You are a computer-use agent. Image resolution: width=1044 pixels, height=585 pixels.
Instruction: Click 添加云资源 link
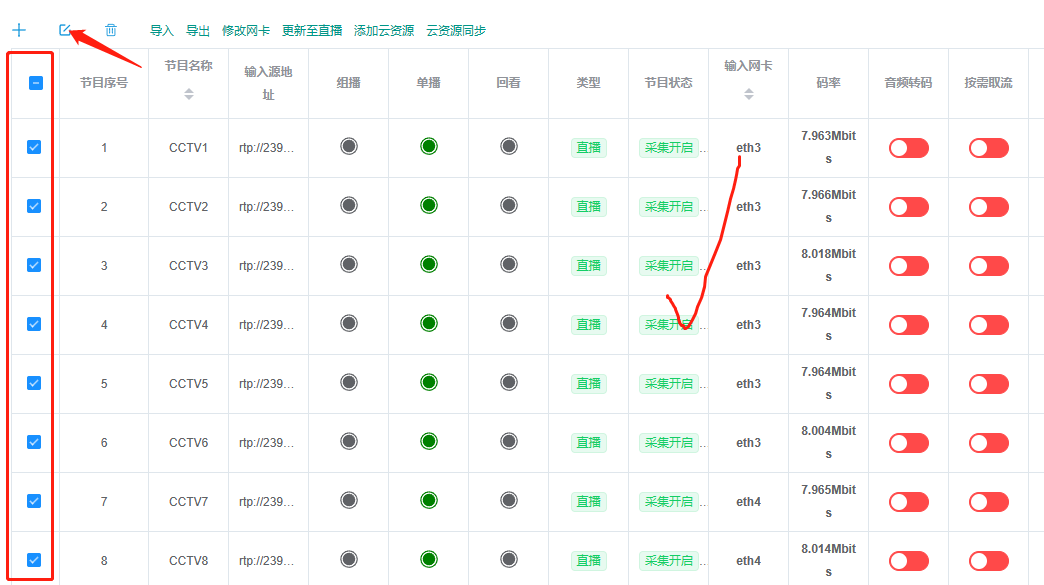coord(384,31)
